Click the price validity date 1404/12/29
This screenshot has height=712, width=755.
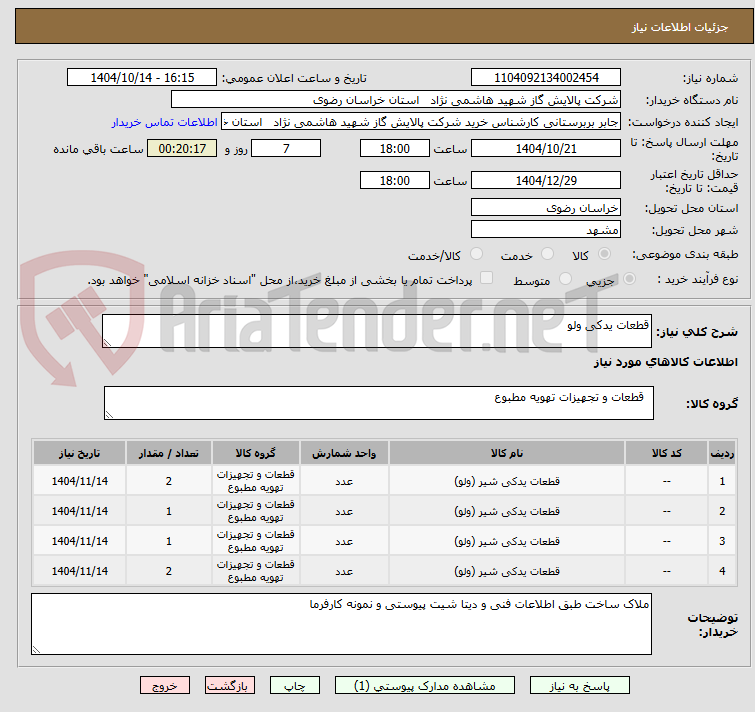(546, 180)
